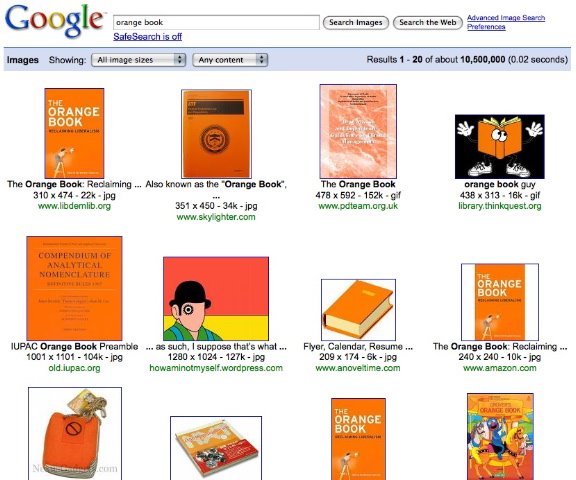Open the orange book with round seal thumbnail
This screenshot has height=480, width=576.
pos(216,134)
